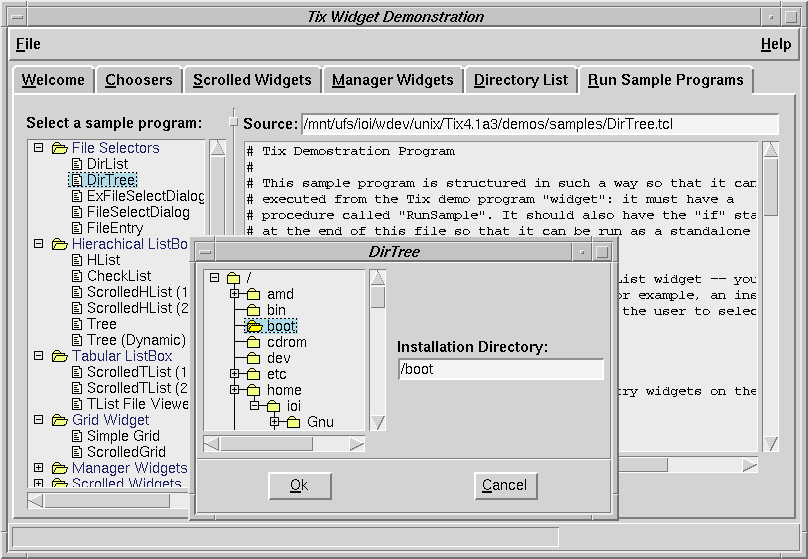This screenshot has width=808, height=559.
Task: Click the source code scrollbar up arrow
Action: pyautogui.click(x=771, y=150)
